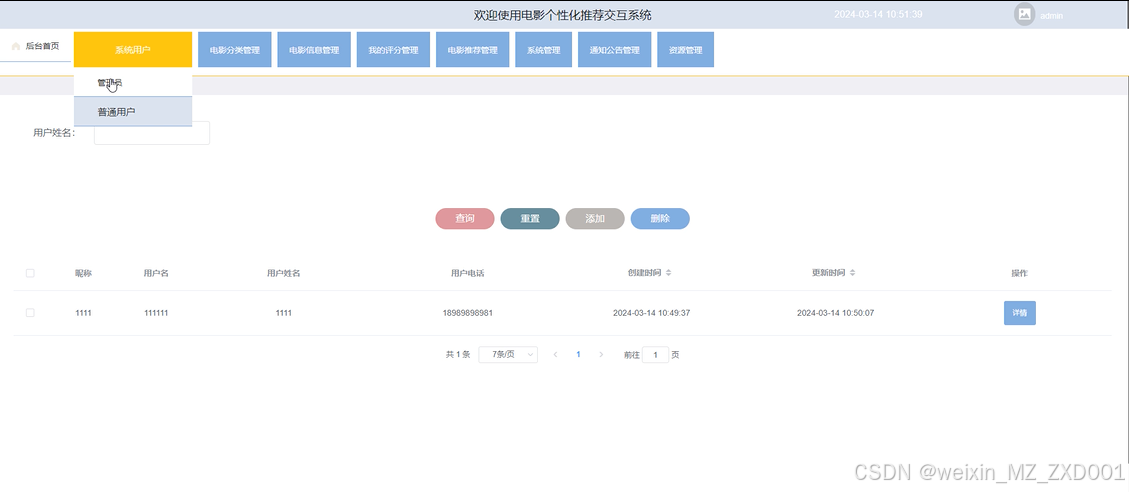The height and width of the screenshot is (492, 1129).
Task: Click the 查询 search button
Action: pyautogui.click(x=465, y=218)
